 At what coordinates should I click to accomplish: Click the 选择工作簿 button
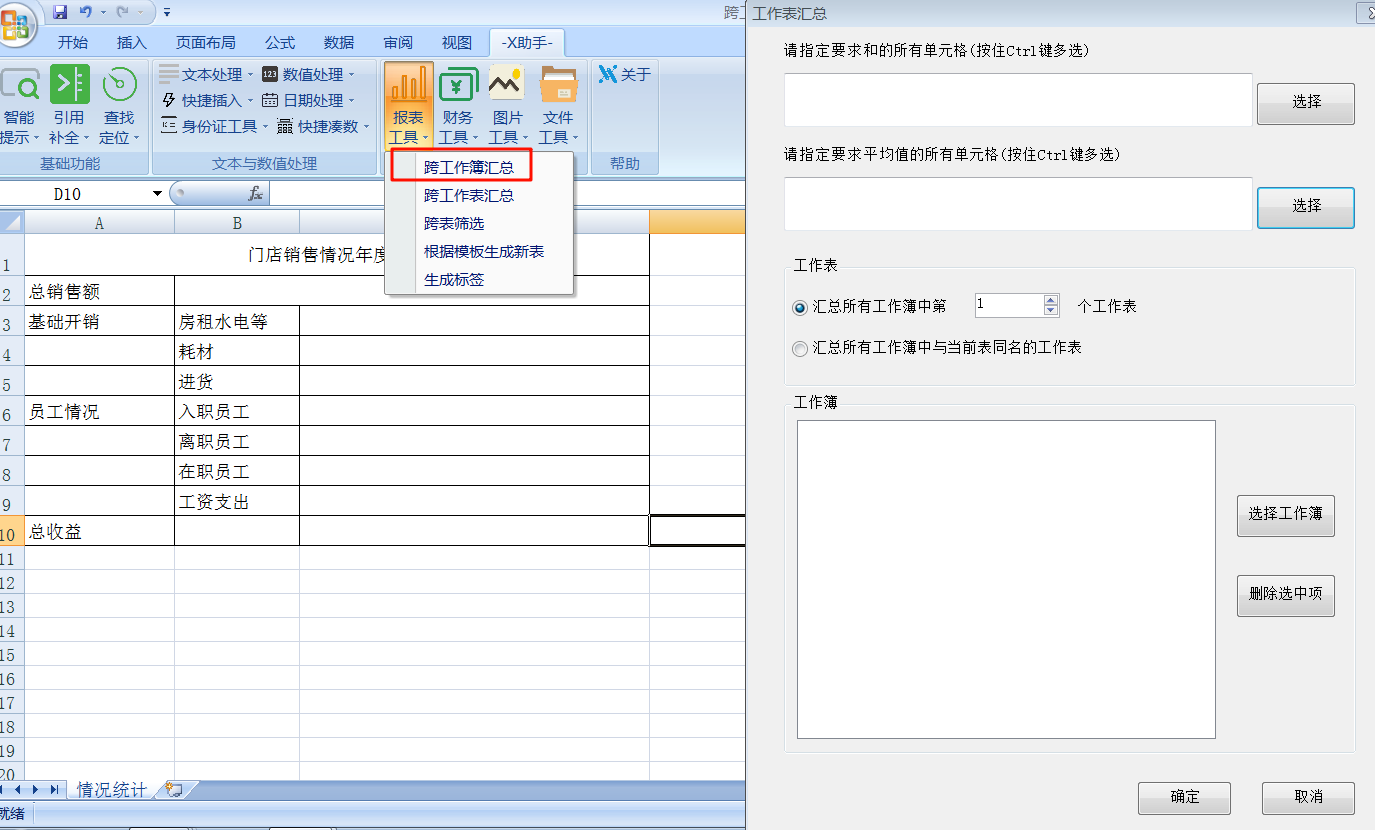click(1286, 514)
